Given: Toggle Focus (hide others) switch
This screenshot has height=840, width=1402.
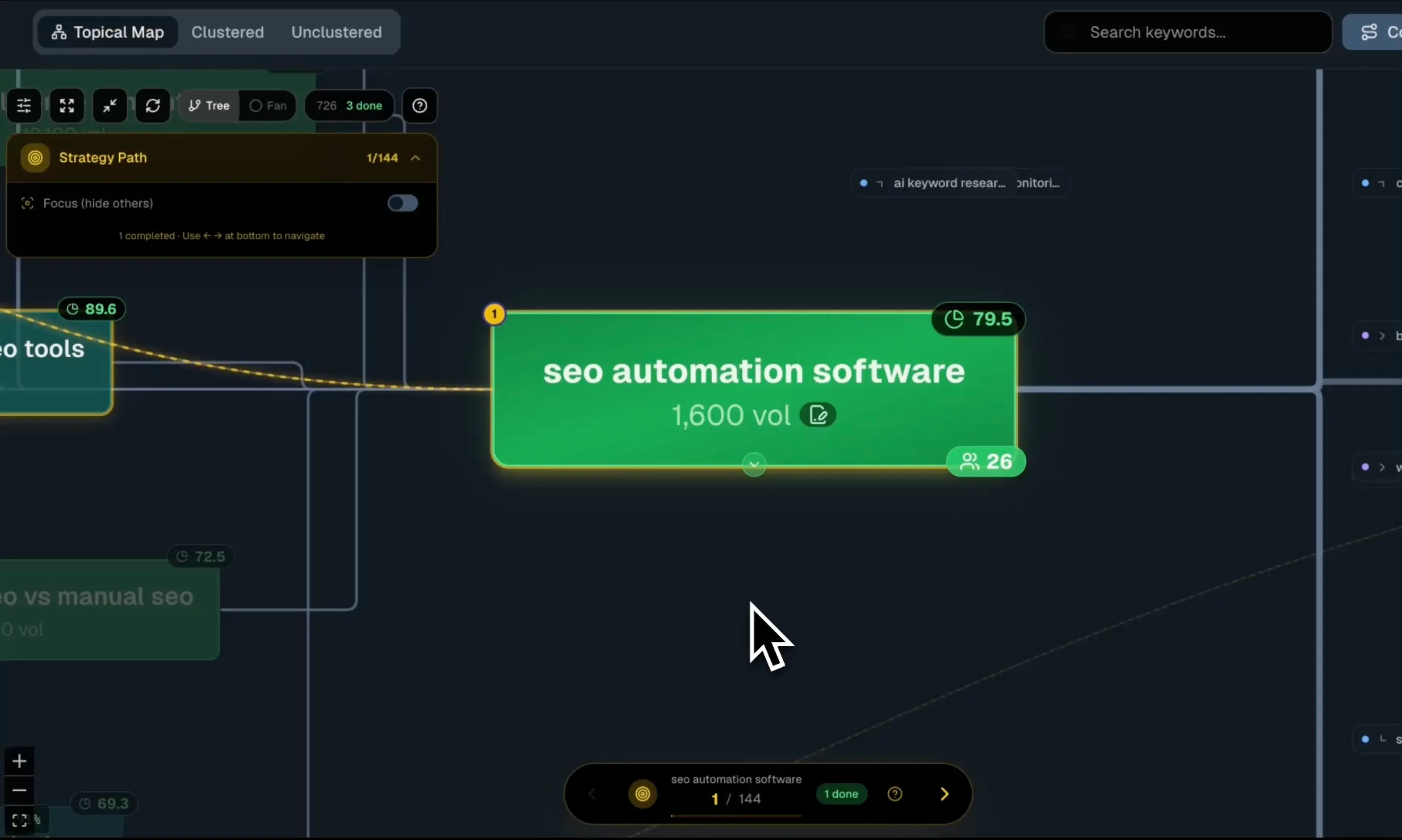Looking at the screenshot, I should 403,203.
